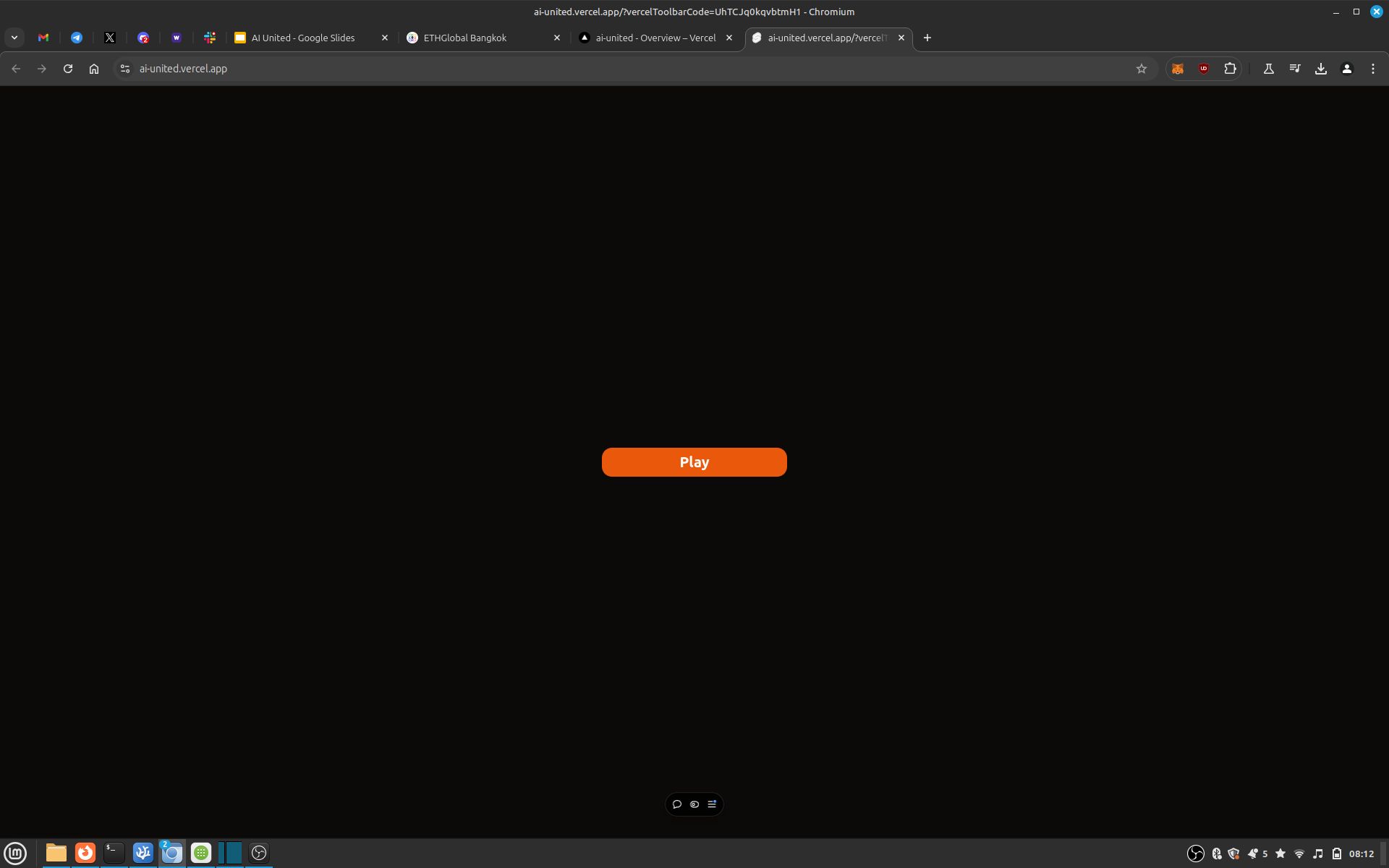Open the MetaMask fox extension
Image resolution: width=1389 pixels, height=868 pixels.
1178,69
